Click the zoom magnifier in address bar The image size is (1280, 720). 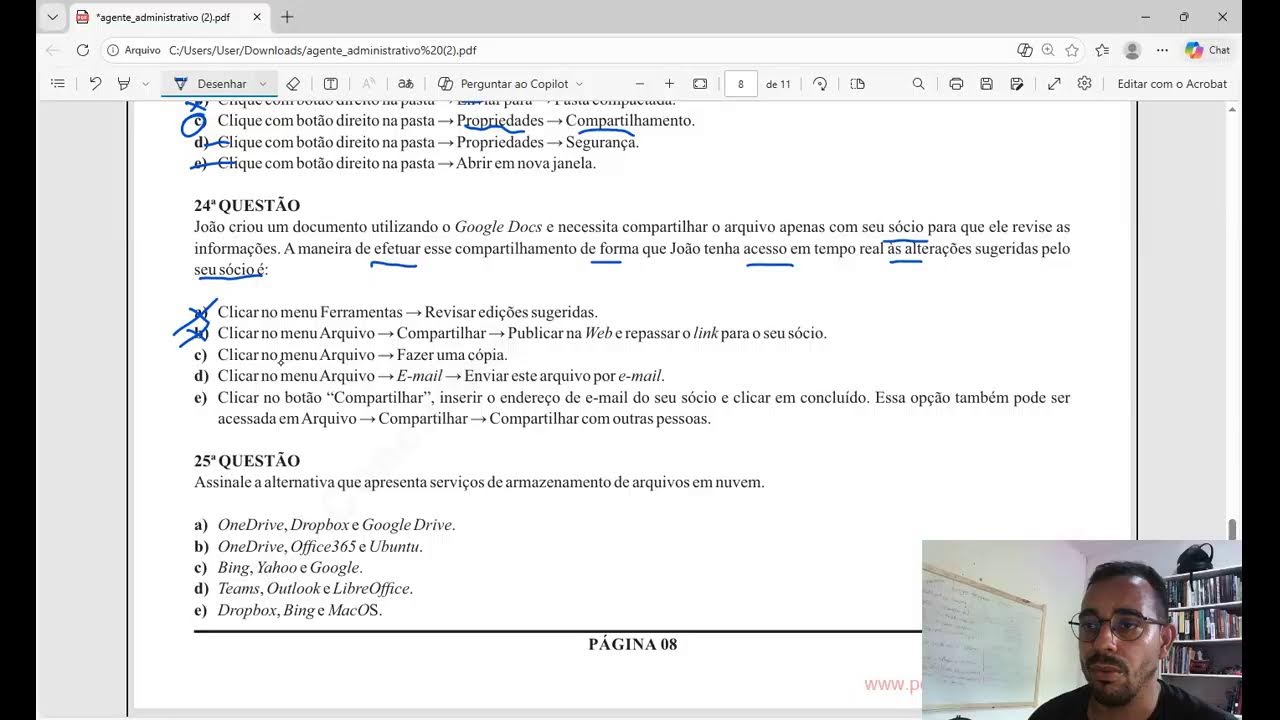(x=1048, y=50)
